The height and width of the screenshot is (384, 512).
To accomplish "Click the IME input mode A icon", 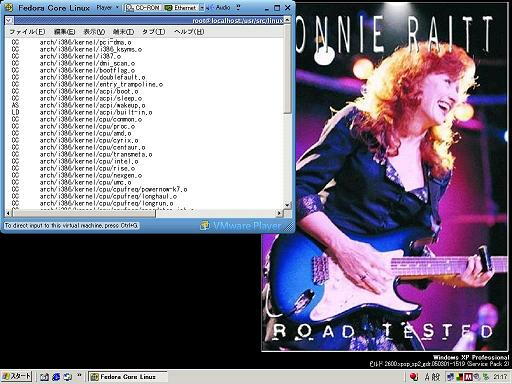I will (428, 377).
